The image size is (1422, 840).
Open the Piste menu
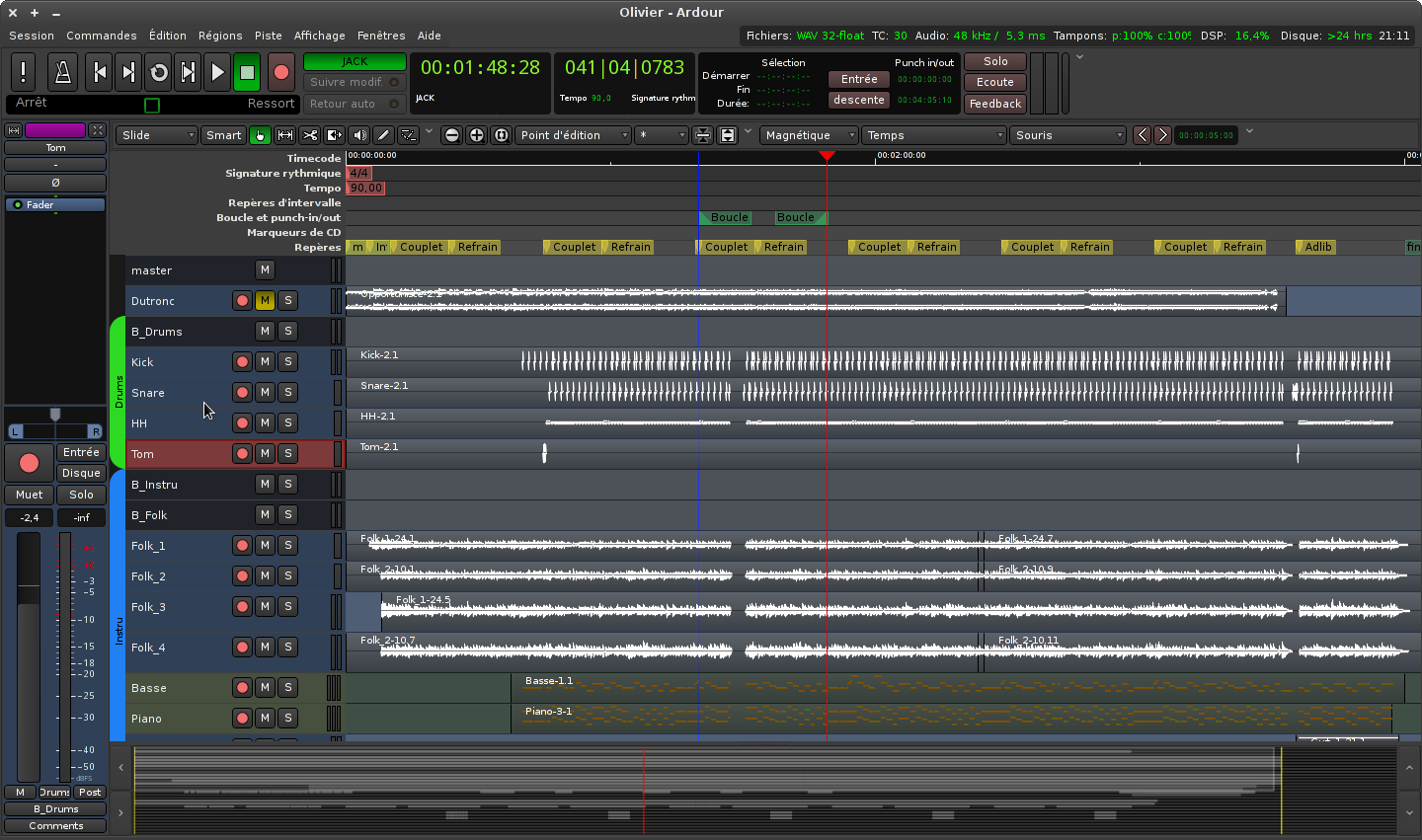268,36
